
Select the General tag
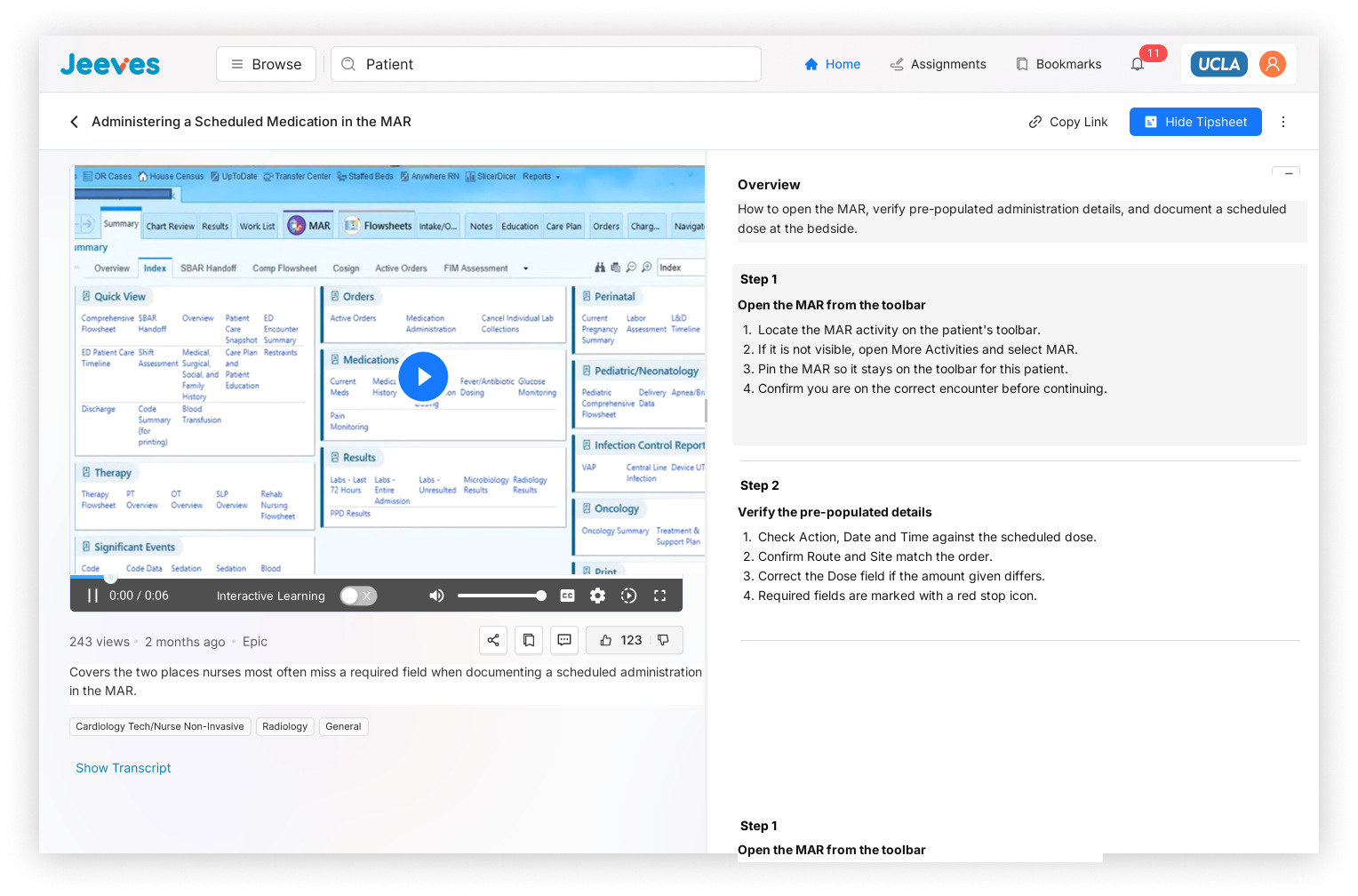[x=343, y=726]
